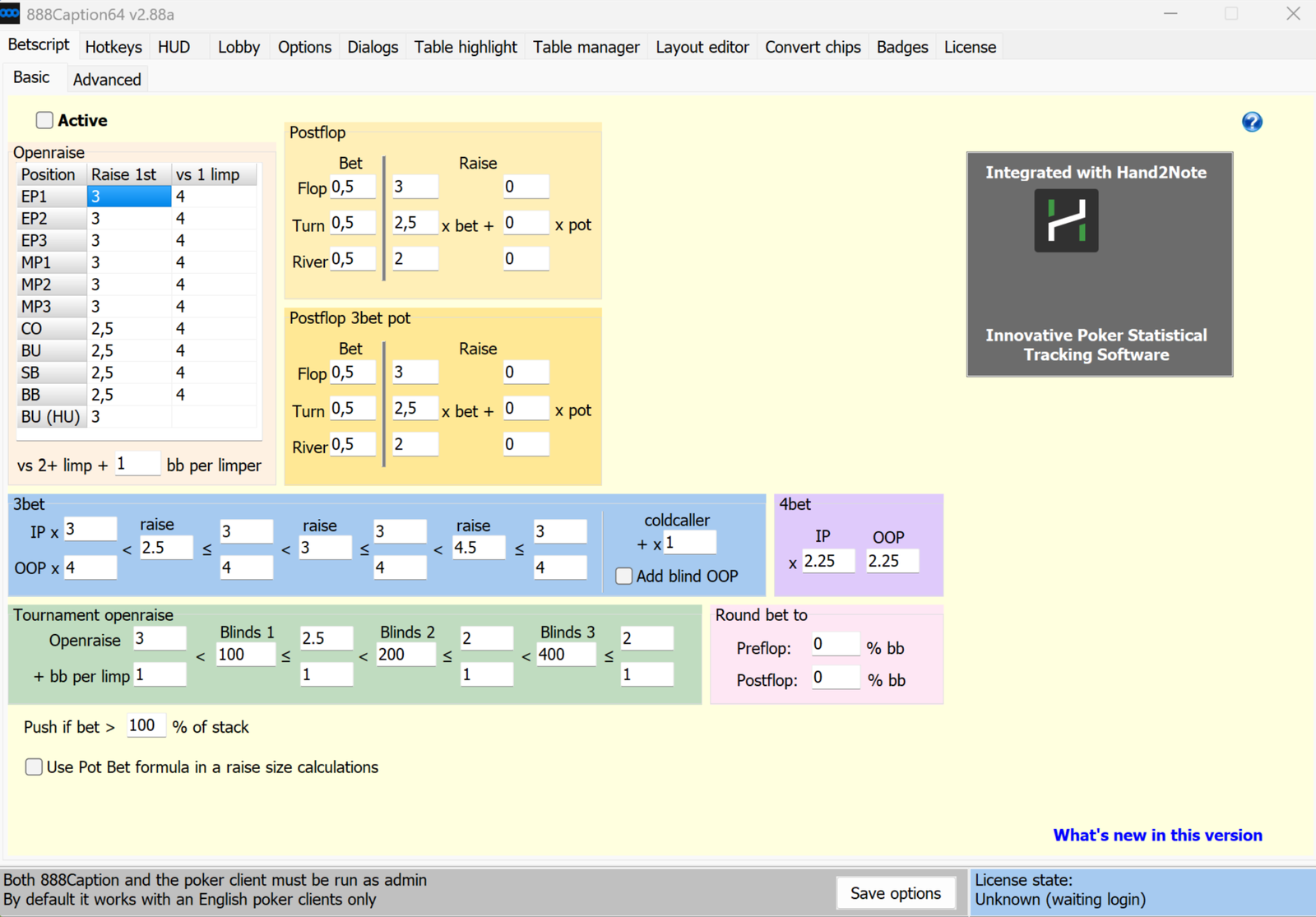Click the Save options button
The image size is (1316, 917).
(896, 893)
